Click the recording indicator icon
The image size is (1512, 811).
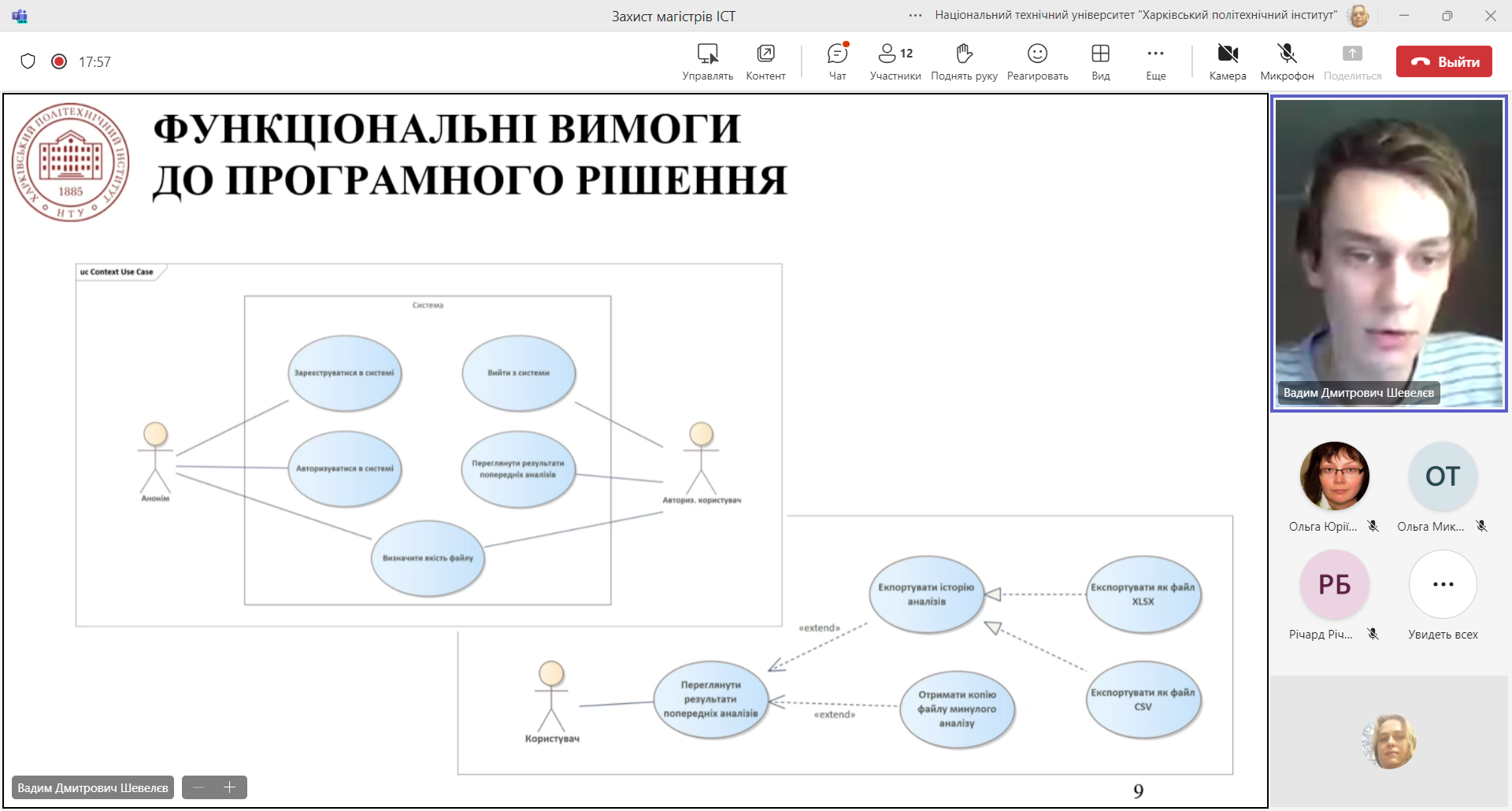59,61
